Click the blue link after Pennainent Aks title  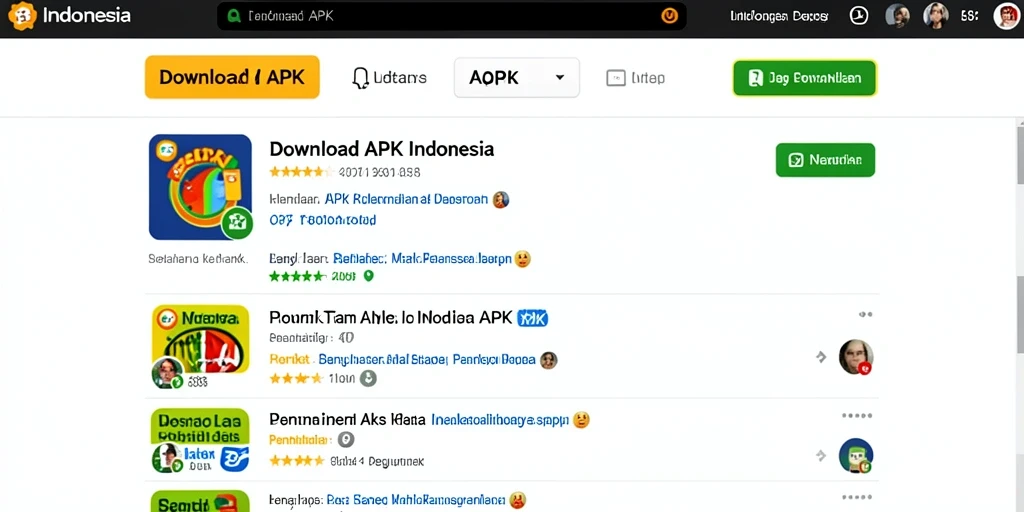500,419
